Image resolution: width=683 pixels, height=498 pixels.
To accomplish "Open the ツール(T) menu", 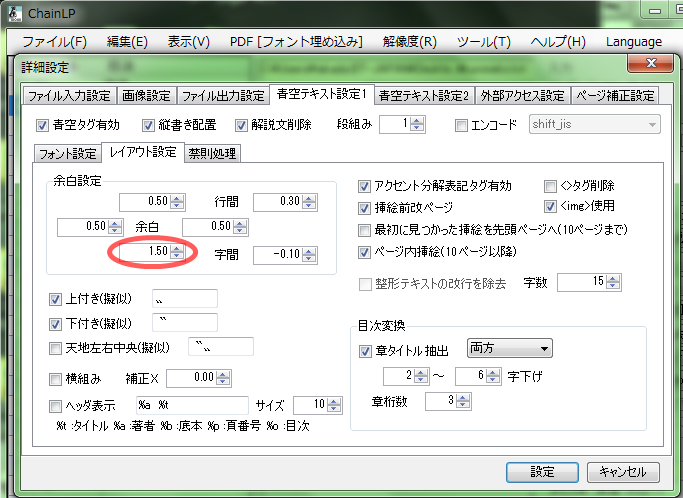I will [x=484, y=42].
